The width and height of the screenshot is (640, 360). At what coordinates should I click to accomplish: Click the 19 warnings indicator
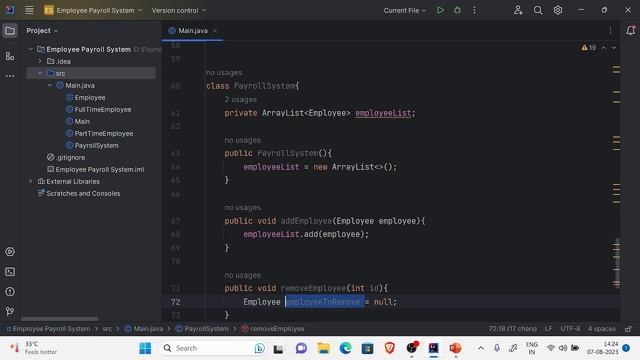click(x=589, y=48)
